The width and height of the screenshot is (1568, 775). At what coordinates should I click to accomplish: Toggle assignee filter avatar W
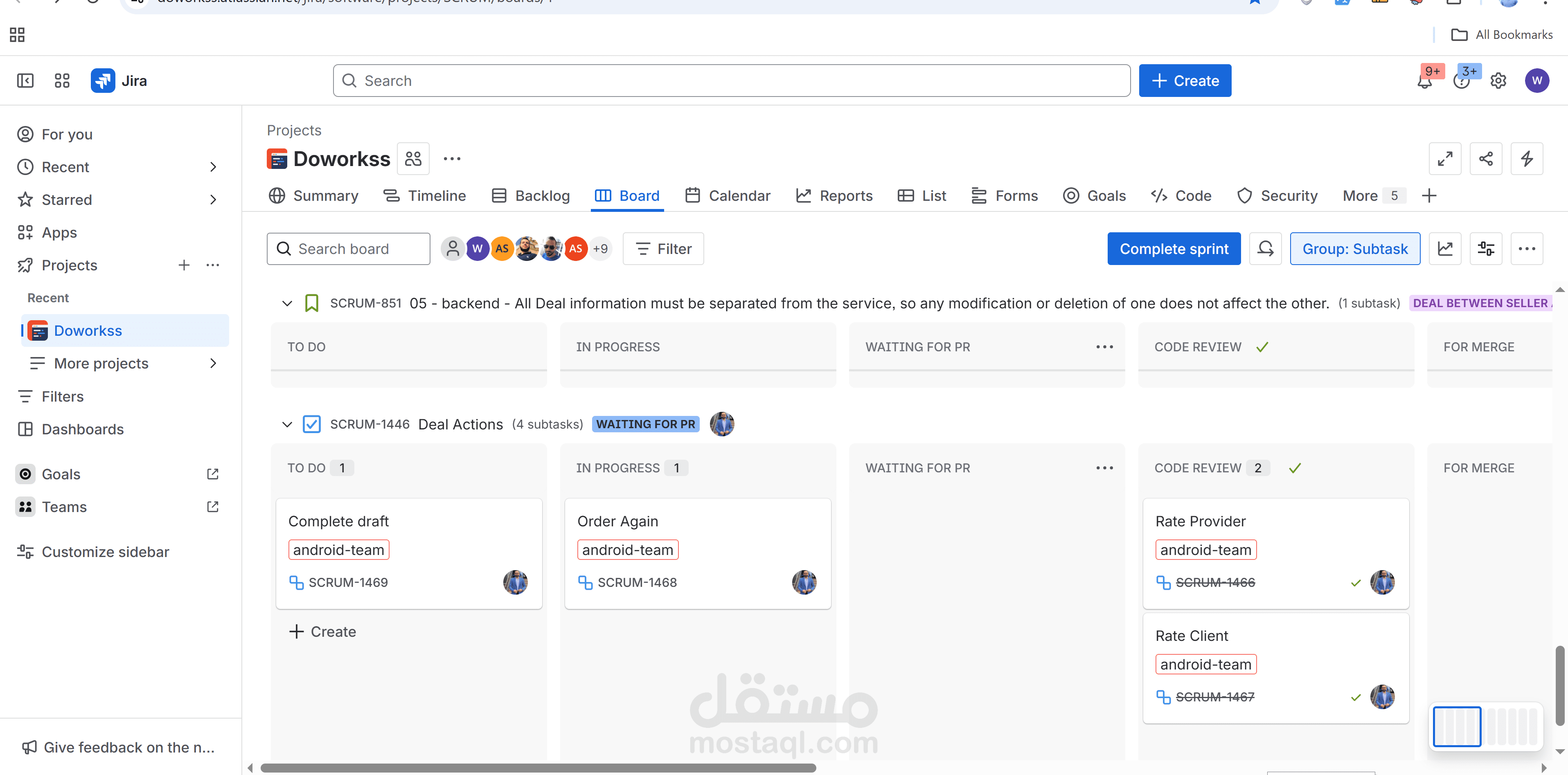tap(477, 249)
